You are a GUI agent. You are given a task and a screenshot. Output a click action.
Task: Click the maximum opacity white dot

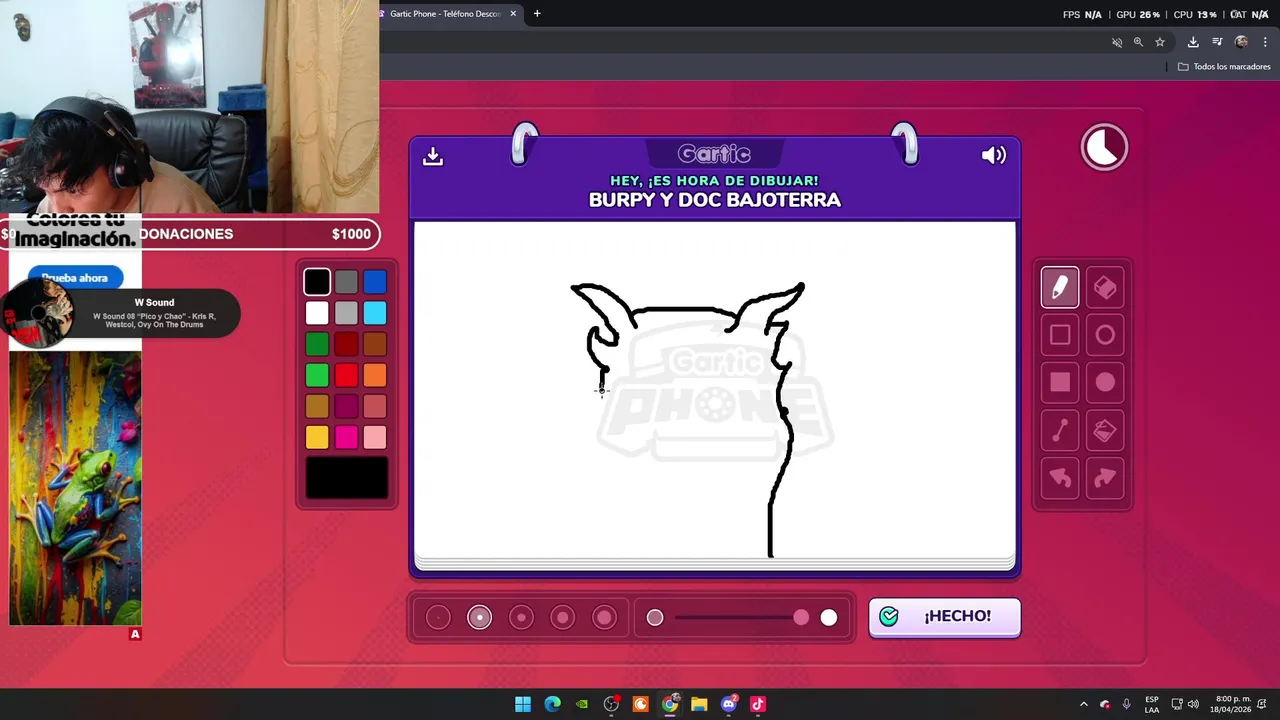pyautogui.click(x=829, y=618)
